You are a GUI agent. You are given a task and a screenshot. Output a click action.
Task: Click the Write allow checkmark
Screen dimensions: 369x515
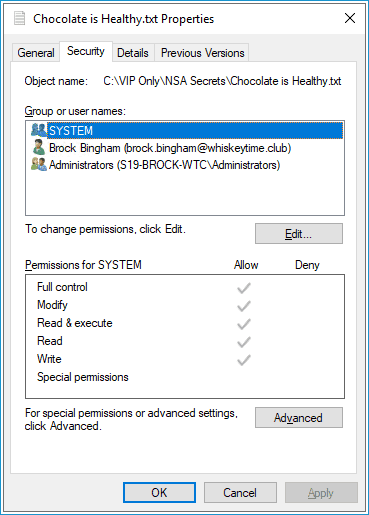[244, 360]
